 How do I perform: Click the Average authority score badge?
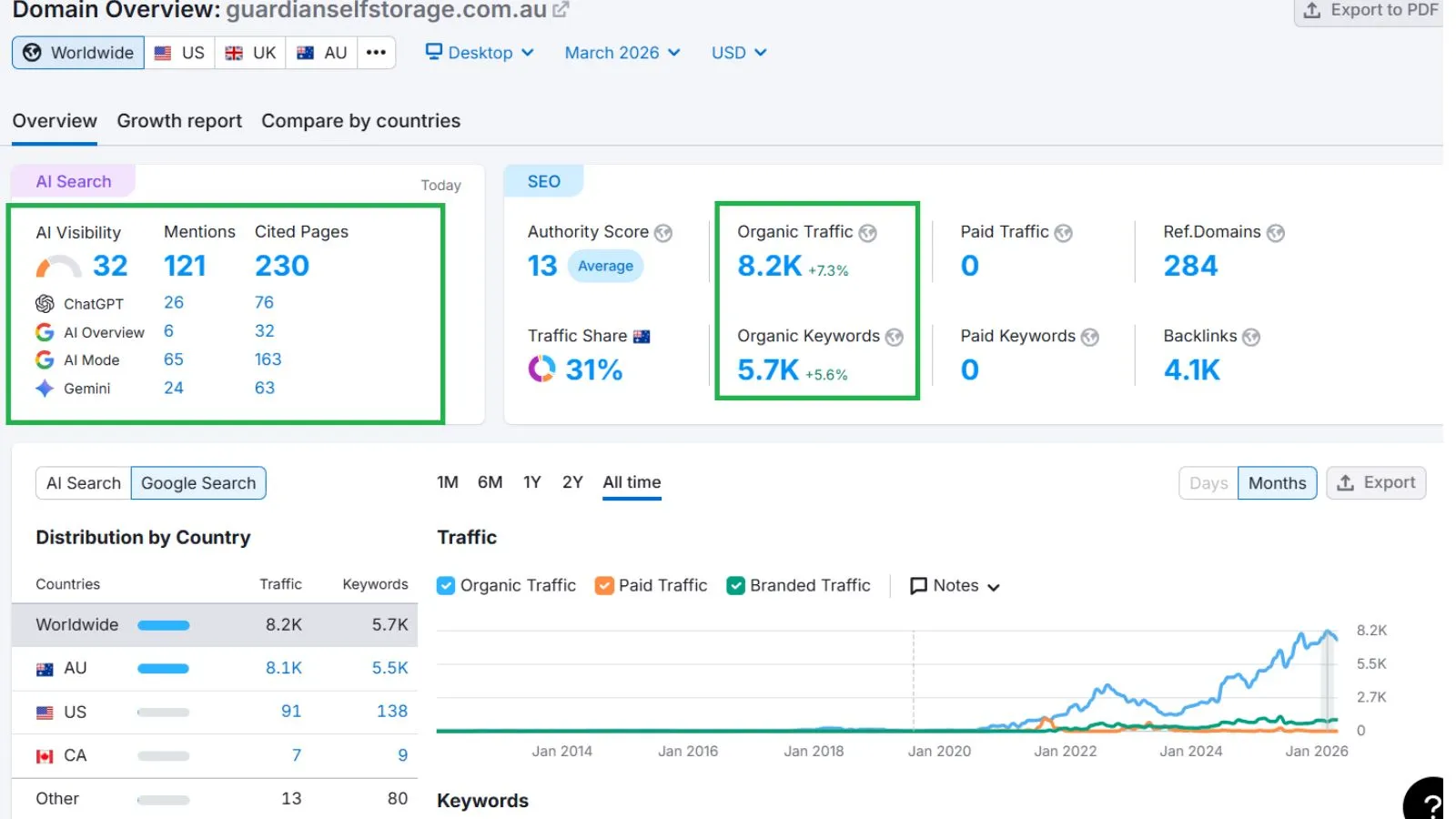coord(605,267)
